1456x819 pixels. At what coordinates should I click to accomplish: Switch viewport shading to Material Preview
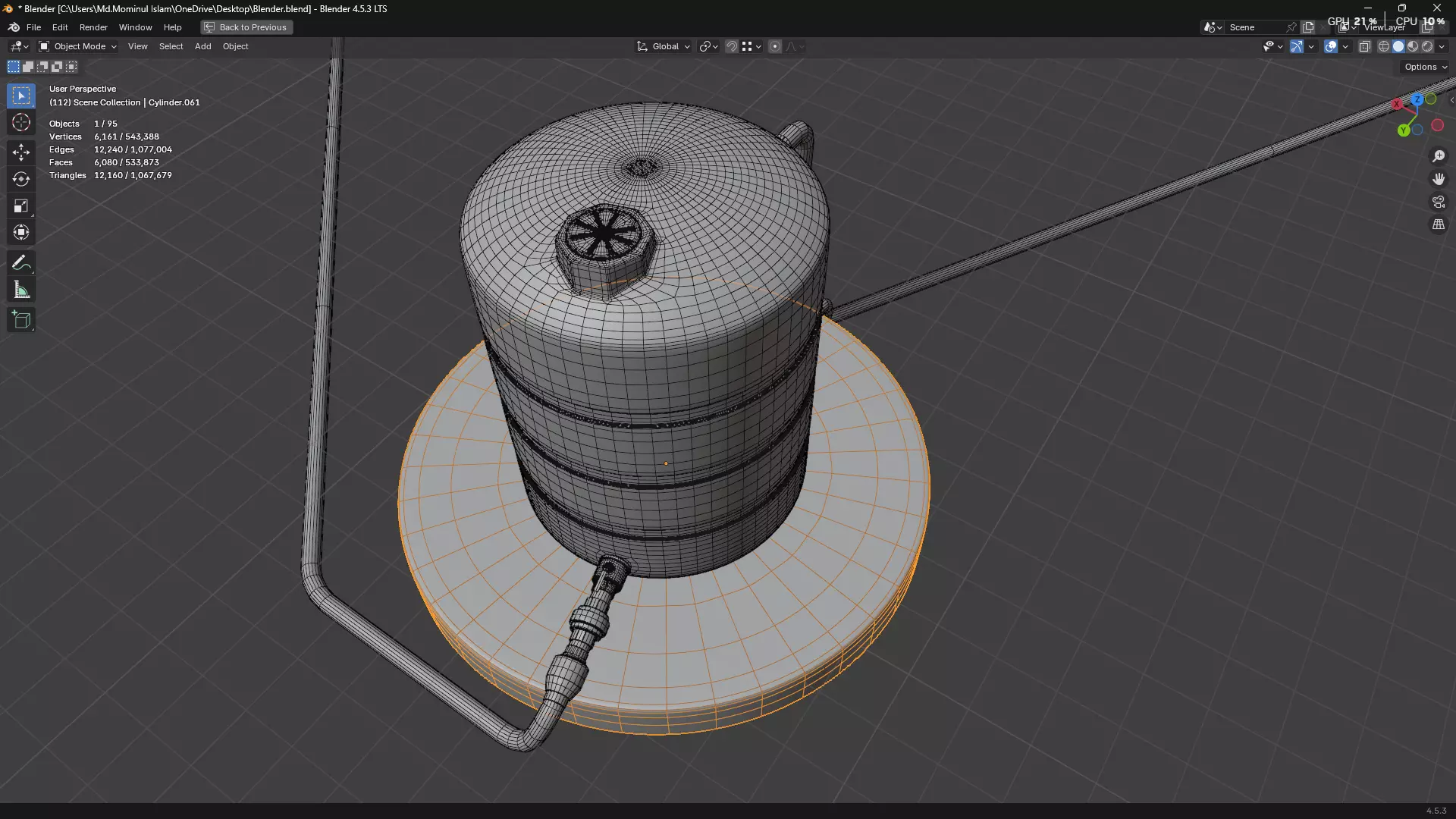pos(1413,46)
